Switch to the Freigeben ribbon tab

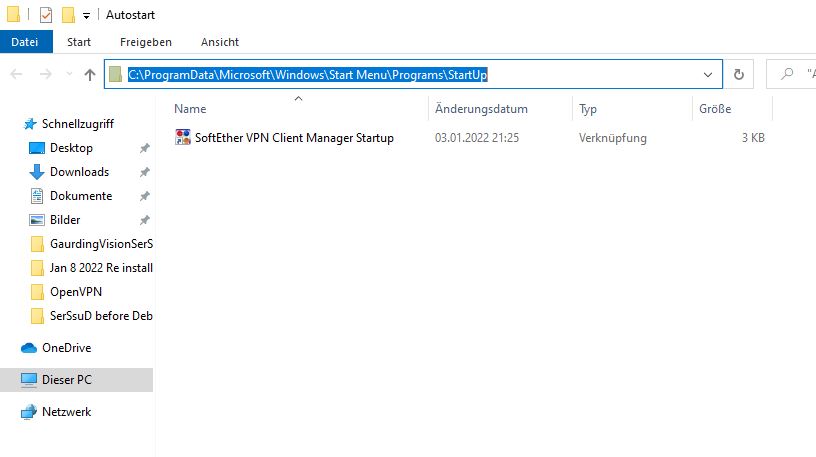tap(146, 42)
